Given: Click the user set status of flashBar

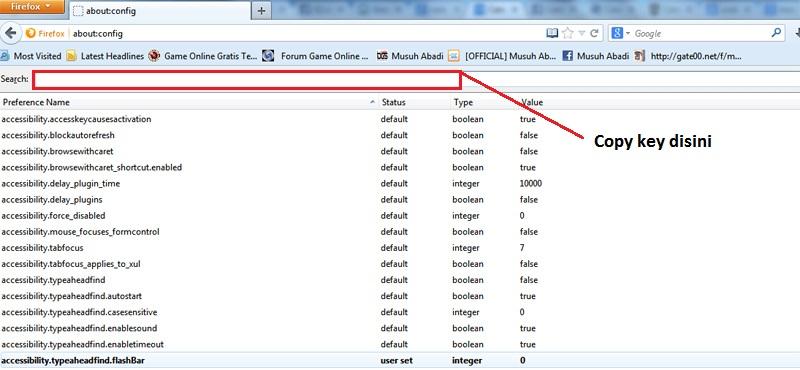Looking at the screenshot, I should point(396,360).
